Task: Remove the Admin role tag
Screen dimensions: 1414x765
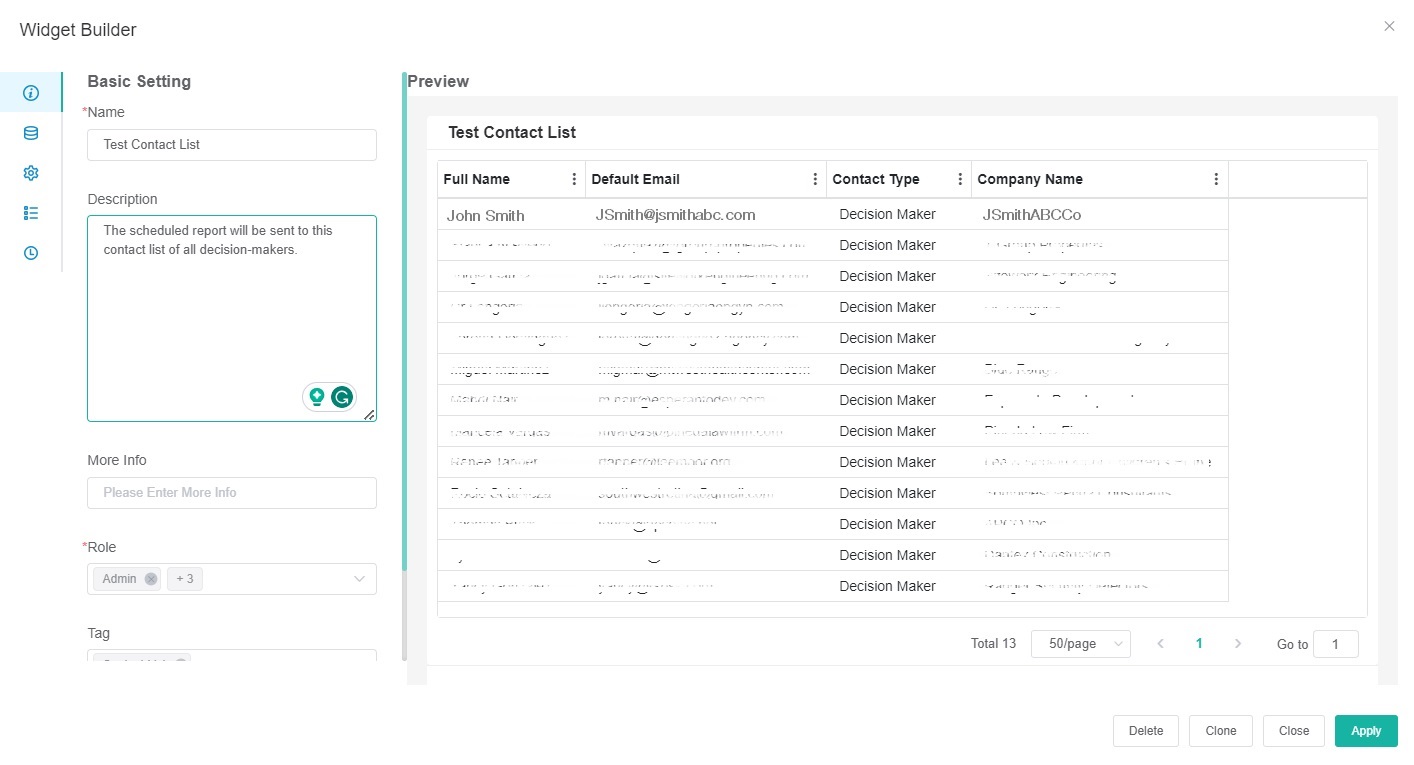Action: tap(151, 579)
